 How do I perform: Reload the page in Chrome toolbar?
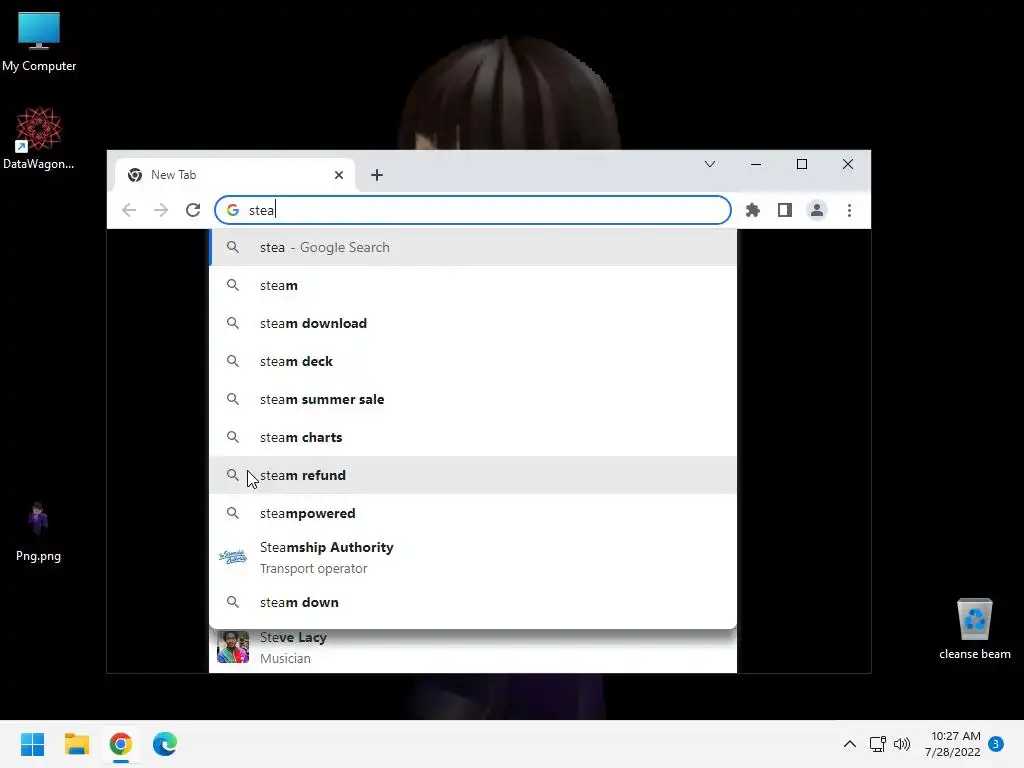pos(193,210)
